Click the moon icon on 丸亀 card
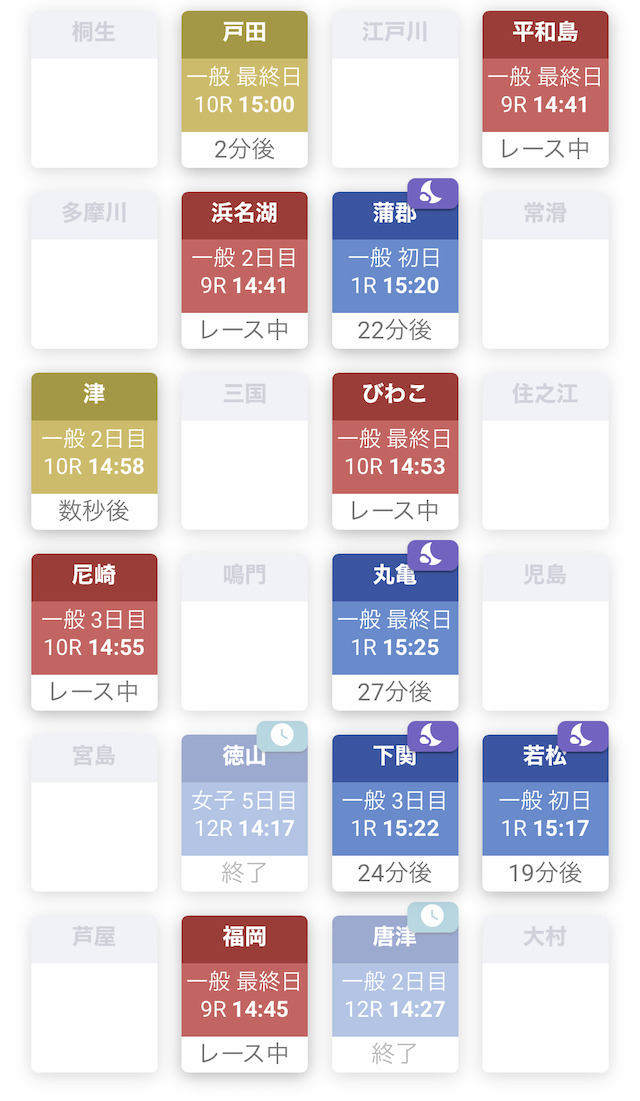The height and width of the screenshot is (1101, 640). pos(432,556)
